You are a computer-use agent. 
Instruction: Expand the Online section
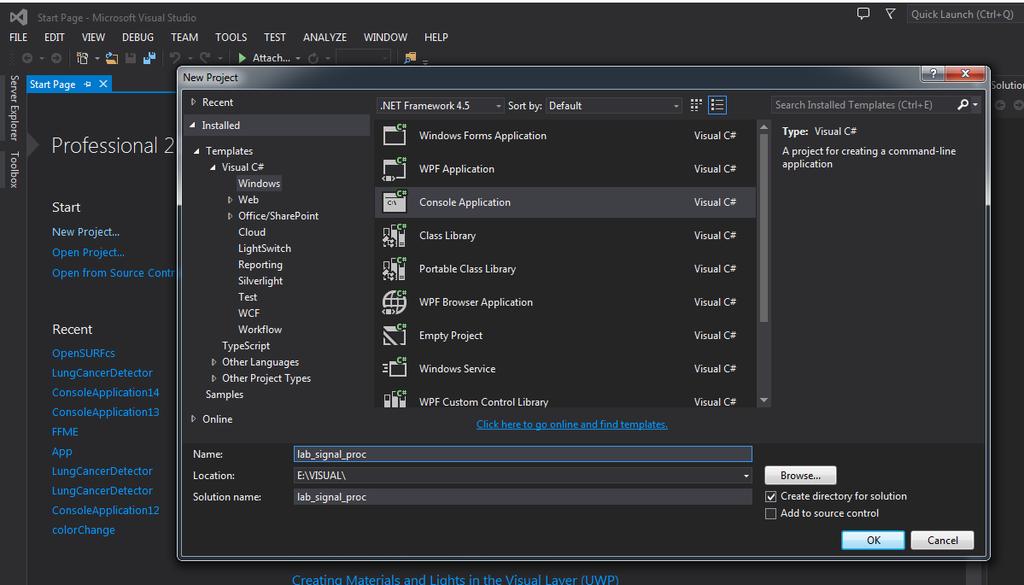coord(193,419)
